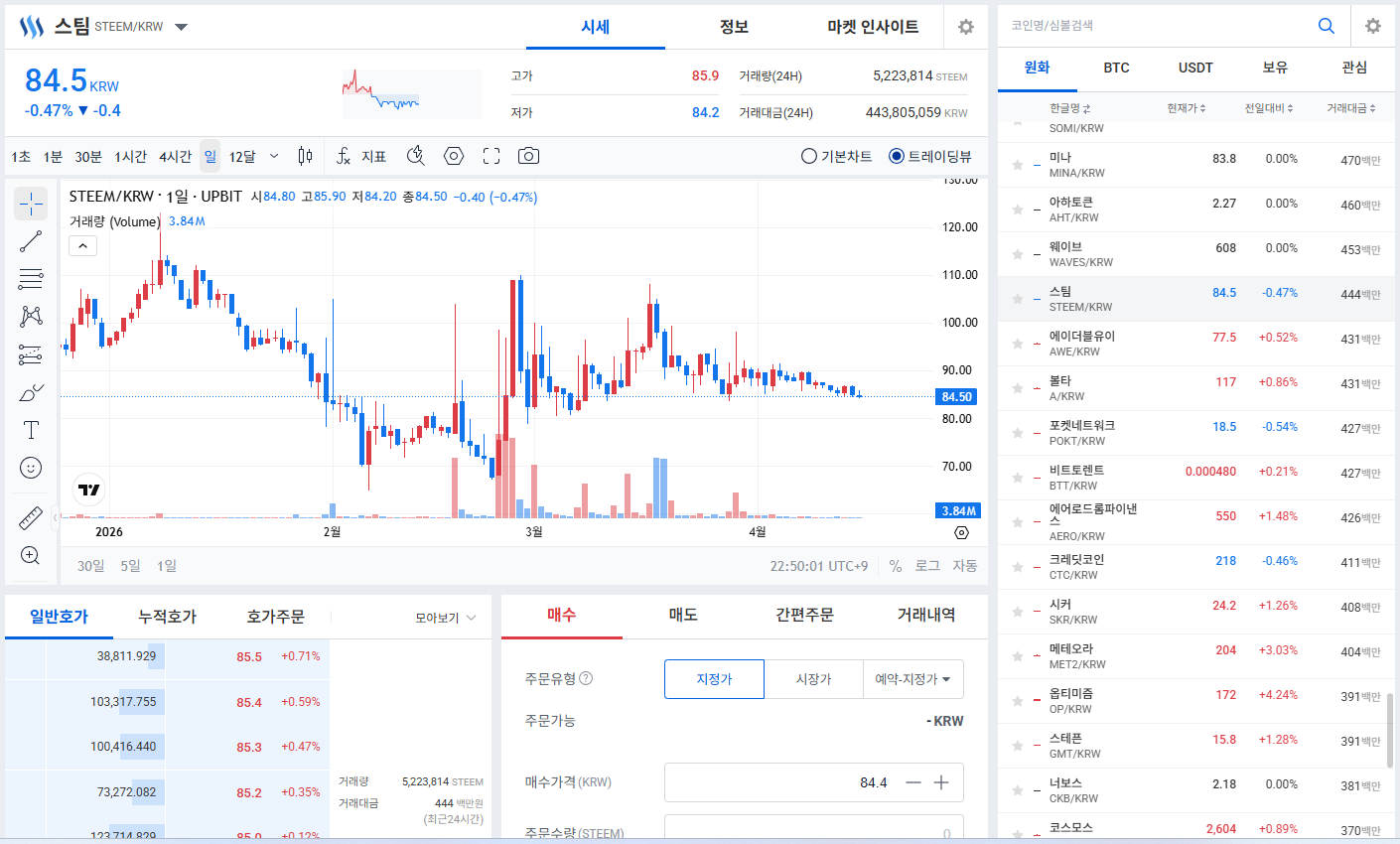Toggle percent (%) price scale
The image size is (1400, 844).
click(896, 566)
